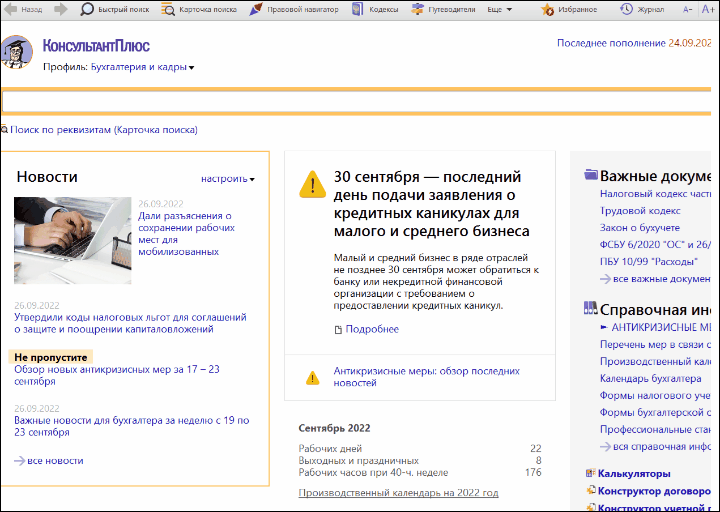Screen dimensions: 720x512
Task: Open the news photo thumbnail with laptop
Action: tap(73, 240)
